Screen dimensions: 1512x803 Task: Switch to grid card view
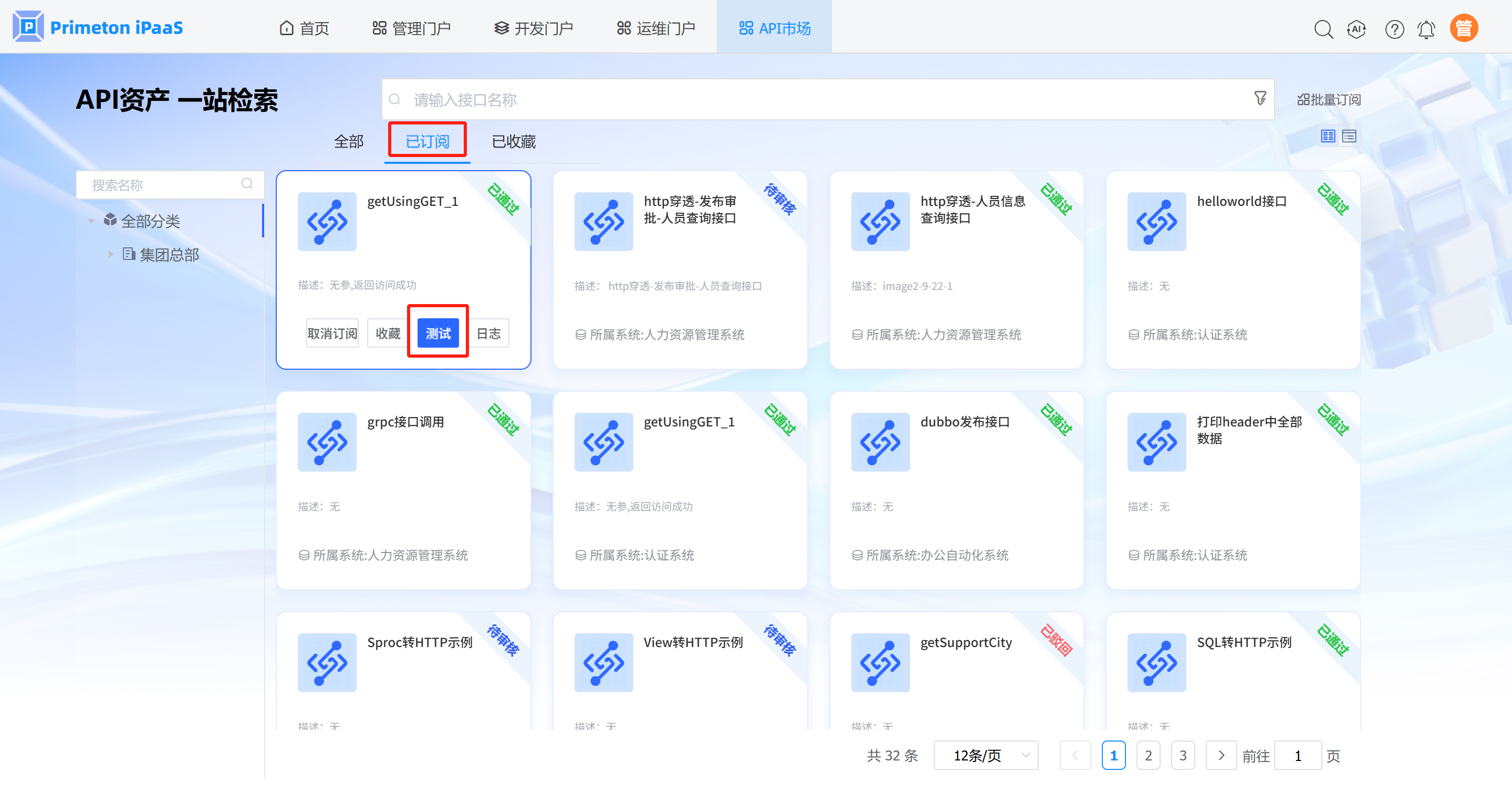click(x=1328, y=136)
